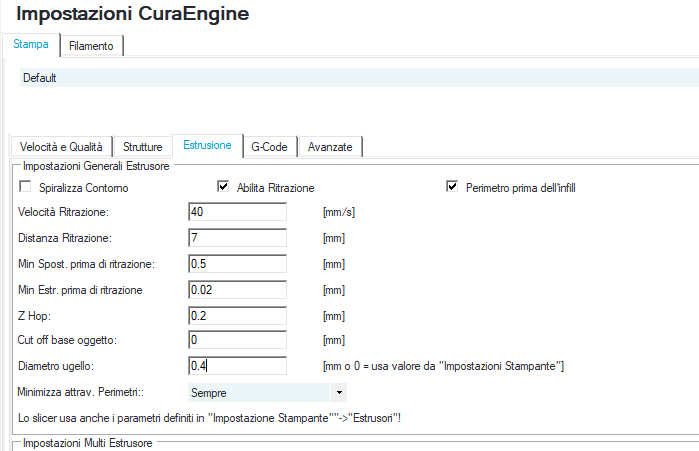Uncheck Perimetro prima dell'infill
This screenshot has height=451, width=699.
click(x=452, y=186)
